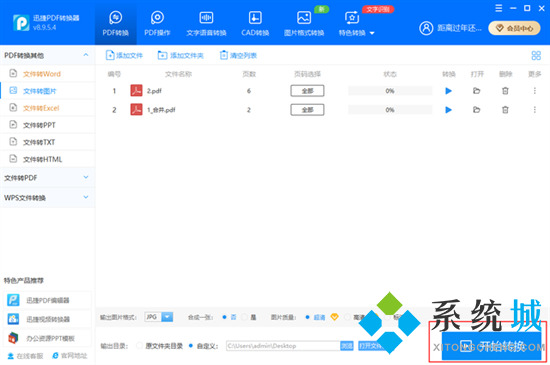Open the 迅捷PDF编辑器 product icon
Image resolution: width=550 pixels, height=365 pixels.
[x=13, y=300]
